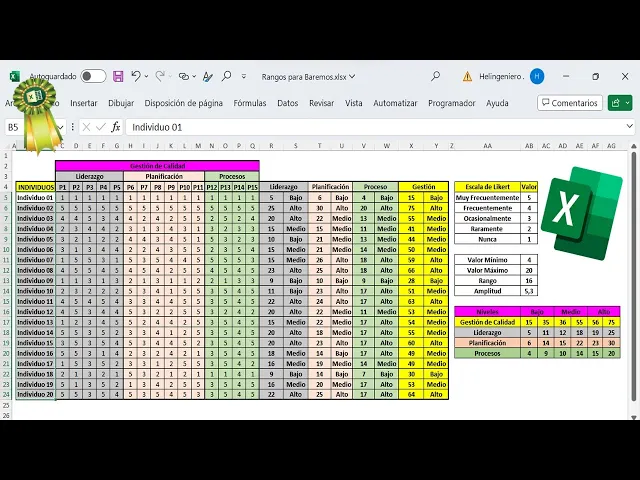The image size is (640, 480).
Task: Select the Valor Mínimo cell
Action: 487,260
